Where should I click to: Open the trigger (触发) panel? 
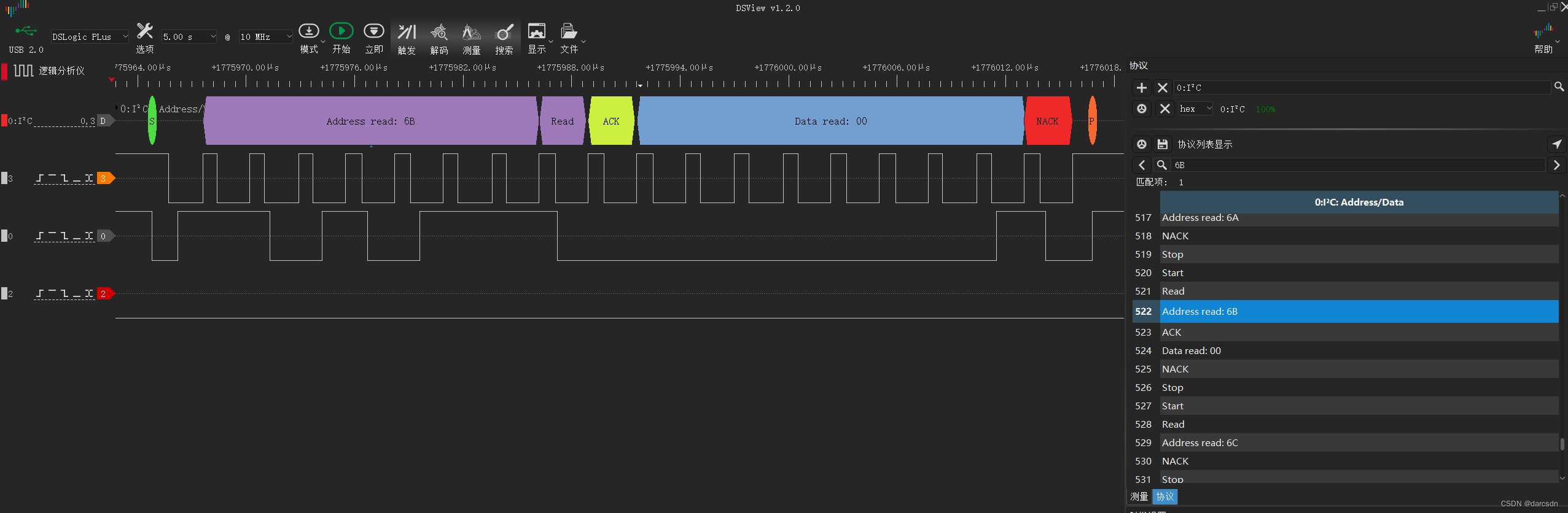pyautogui.click(x=407, y=31)
